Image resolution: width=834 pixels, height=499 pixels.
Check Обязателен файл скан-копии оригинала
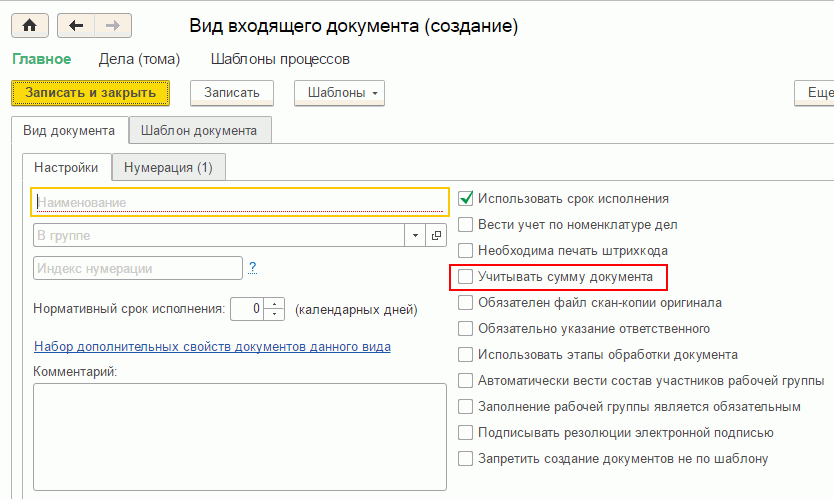(x=465, y=302)
